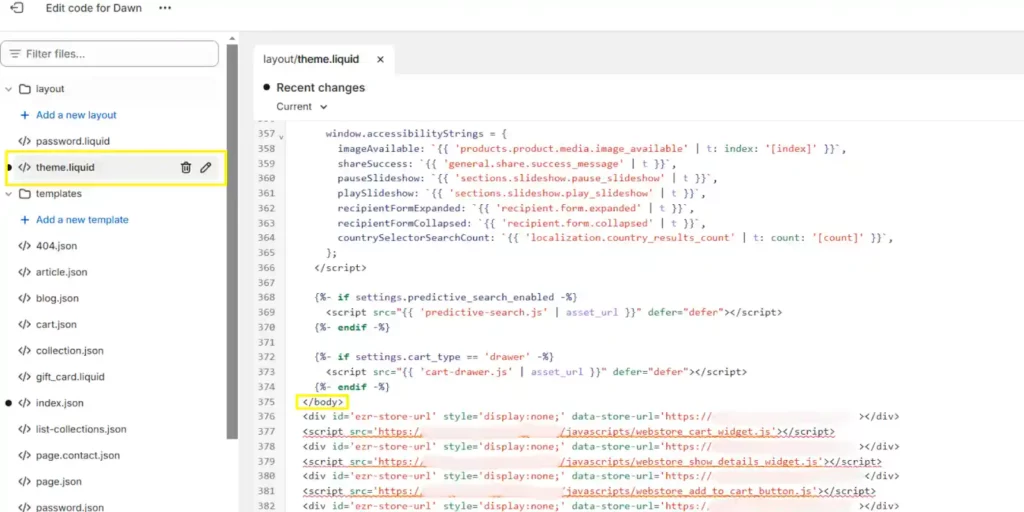Click the templates folder icon
The height and width of the screenshot is (512, 1024).
coord(25,194)
